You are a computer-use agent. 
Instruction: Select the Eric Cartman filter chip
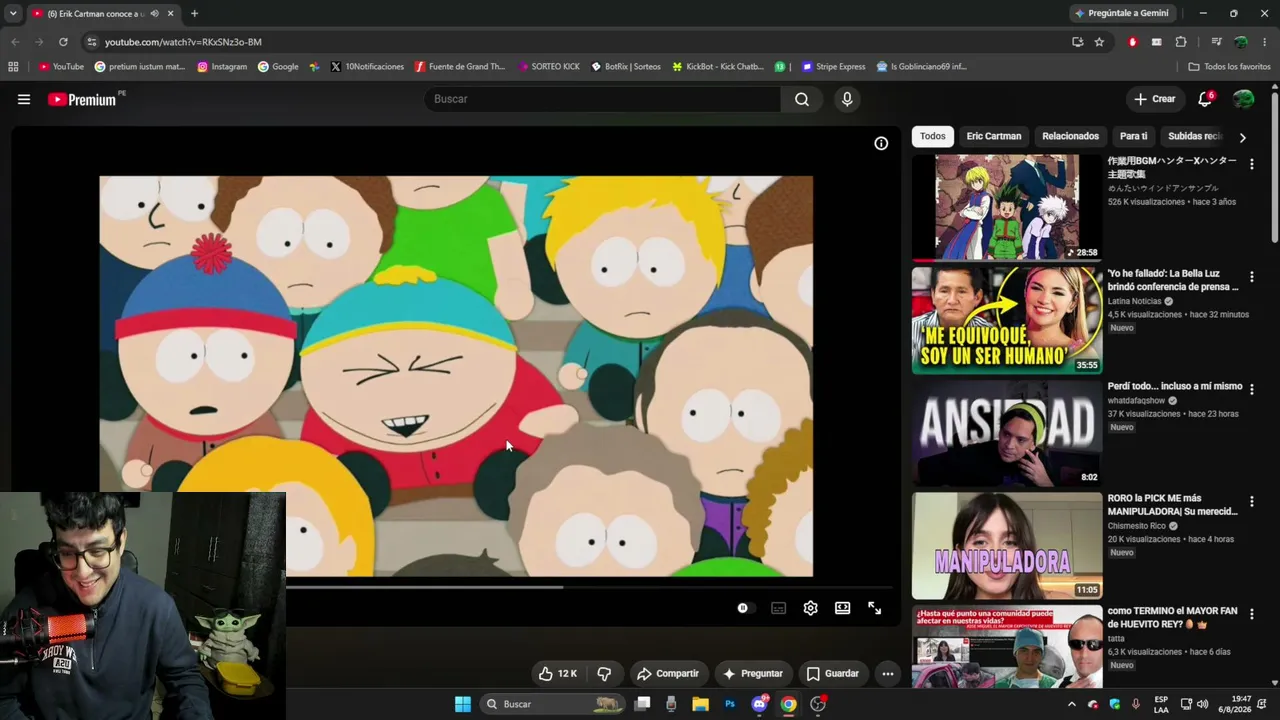pos(994,136)
